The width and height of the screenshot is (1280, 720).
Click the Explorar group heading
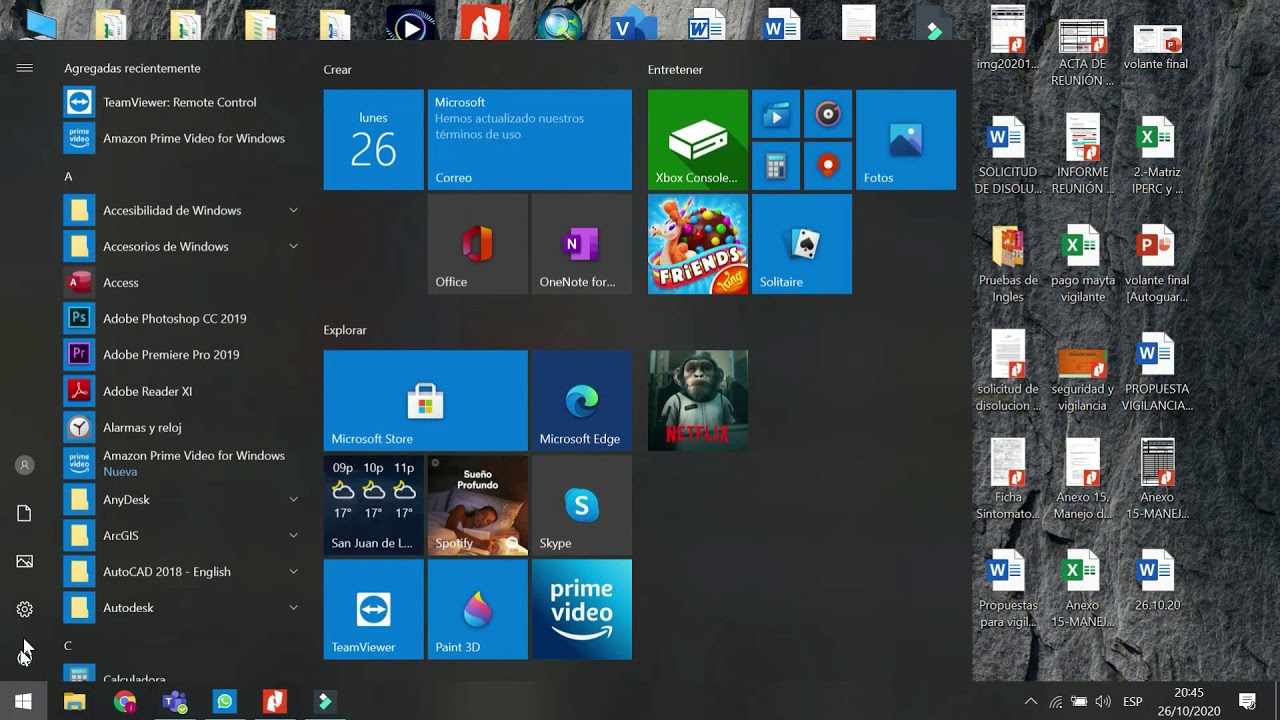click(x=345, y=330)
